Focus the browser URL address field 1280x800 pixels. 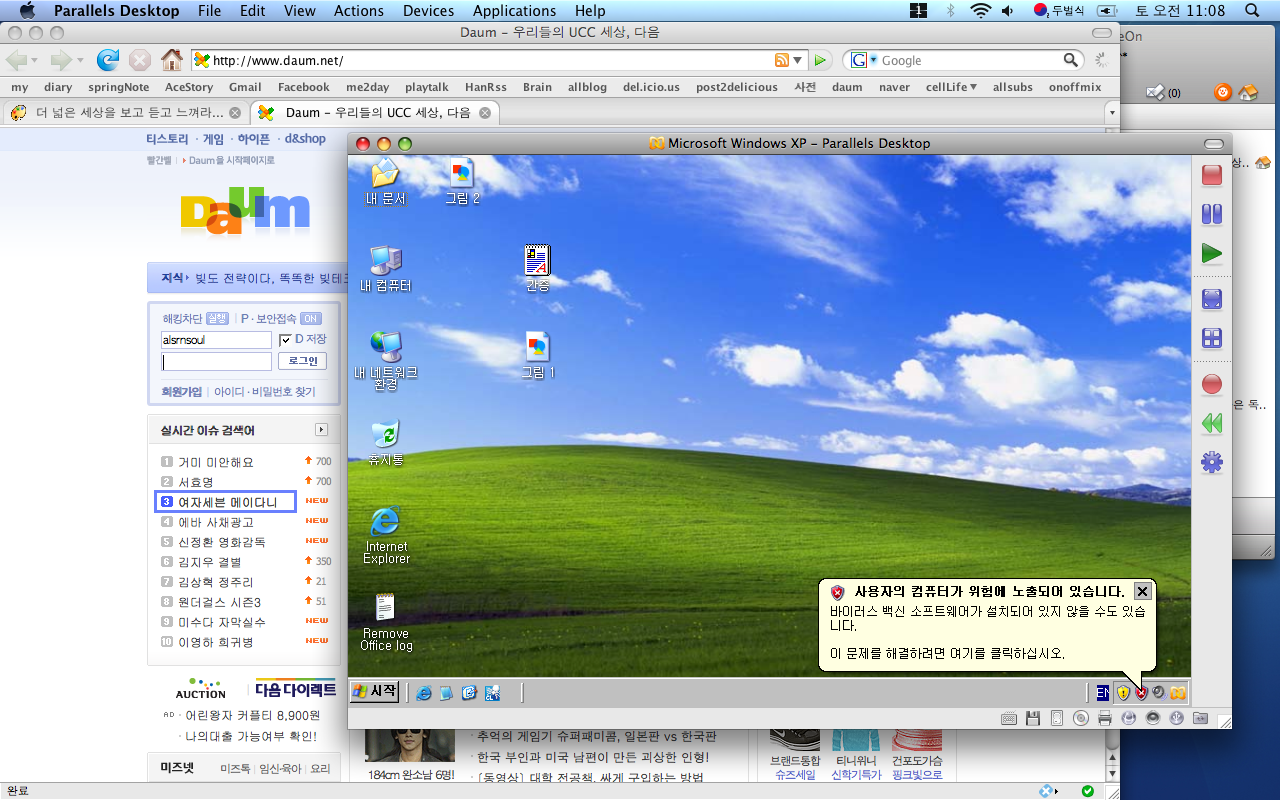[x=490, y=60]
